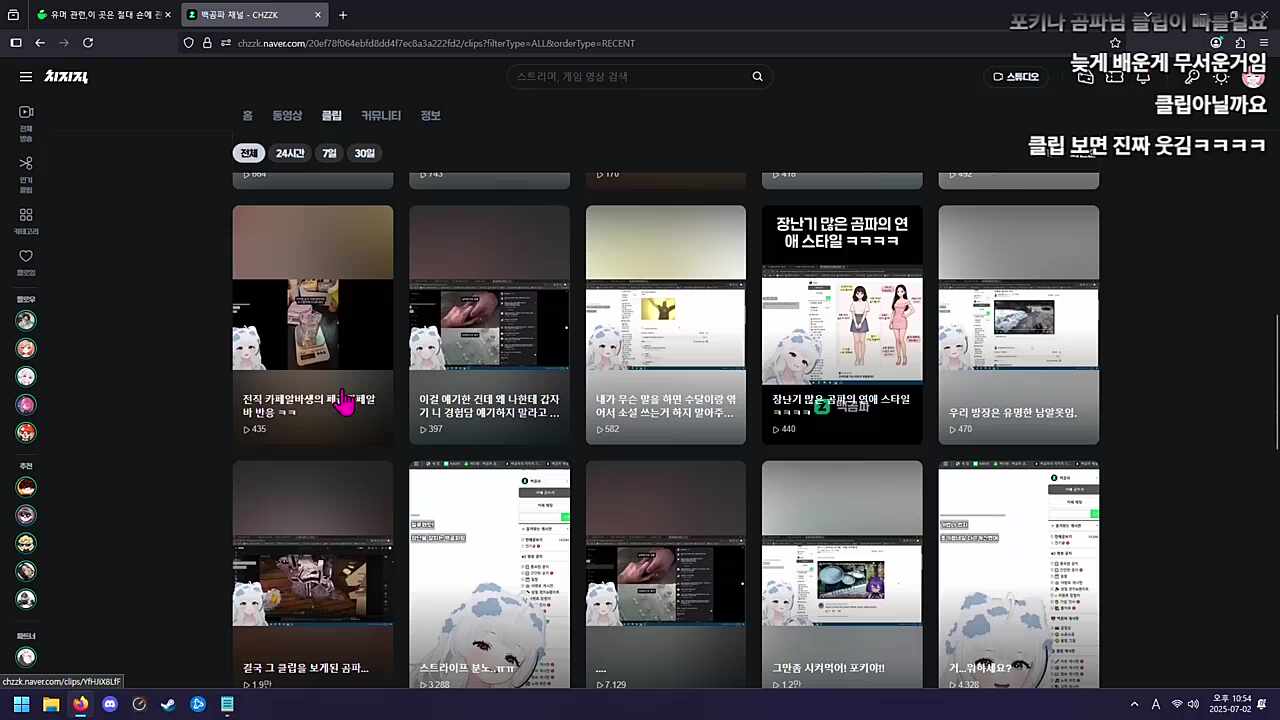Switch to the 홈 tab
The height and width of the screenshot is (720, 1280).
247,116
